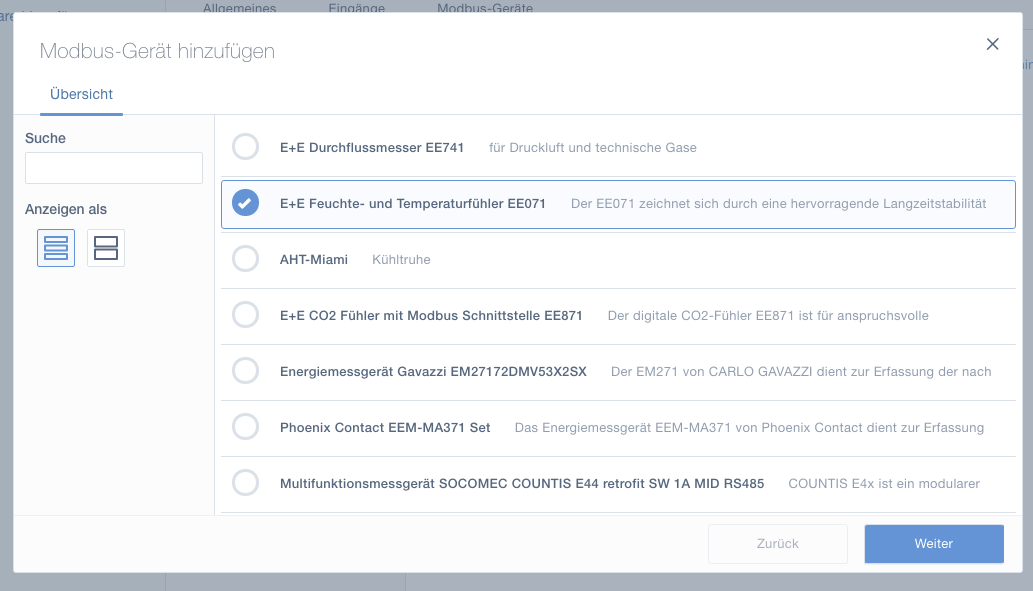This screenshot has height=591, width=1033.
Task: Click the text 'E+E Durchflussmesser EE741'
Action: click(x=372, y=148)
